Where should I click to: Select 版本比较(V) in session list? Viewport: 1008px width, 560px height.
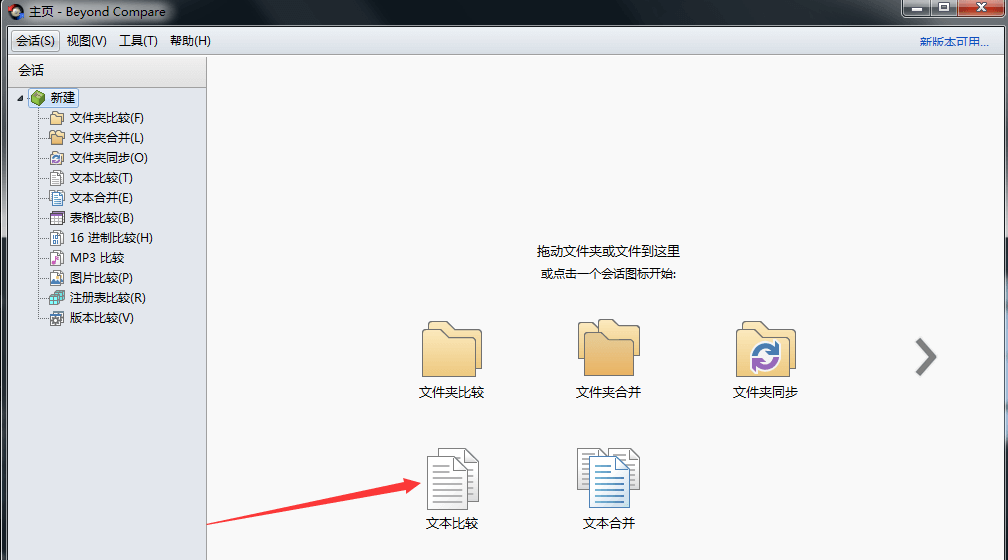(101, 318)
